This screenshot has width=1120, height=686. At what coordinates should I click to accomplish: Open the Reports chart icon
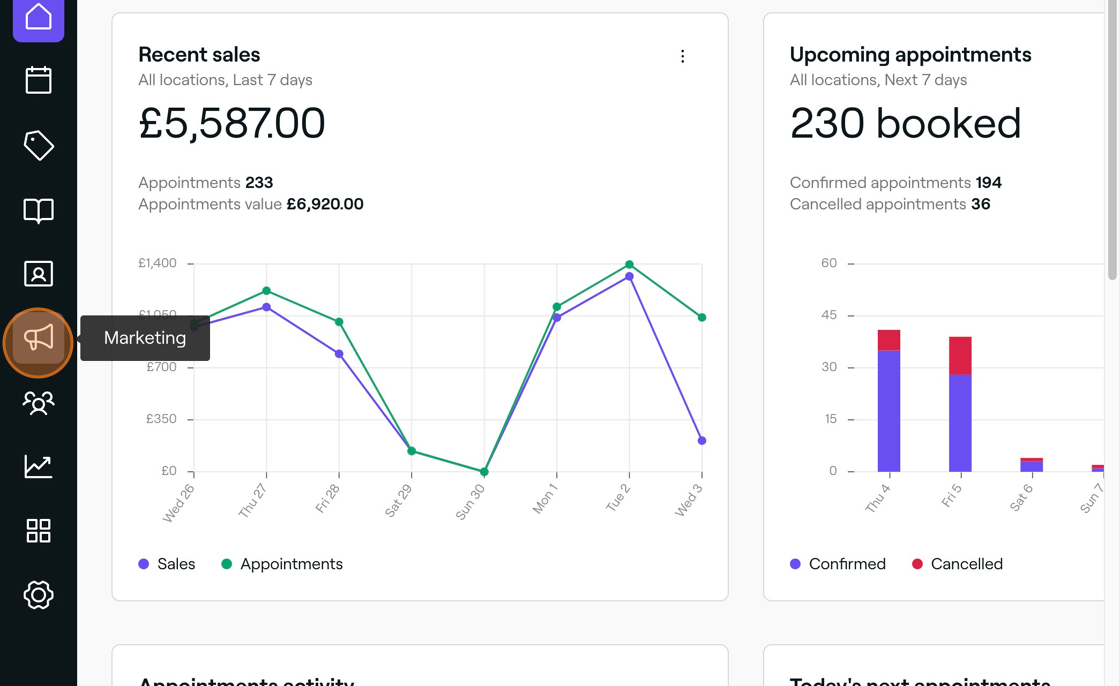[39, 467]
